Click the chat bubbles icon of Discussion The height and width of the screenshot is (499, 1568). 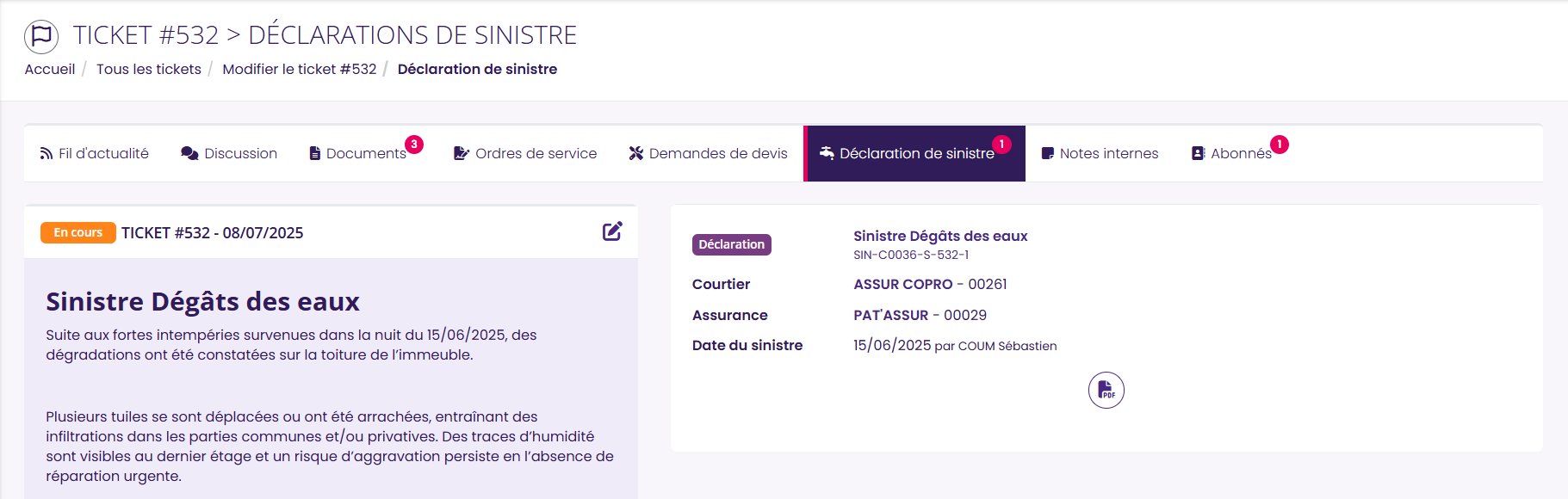click(189, 153)
